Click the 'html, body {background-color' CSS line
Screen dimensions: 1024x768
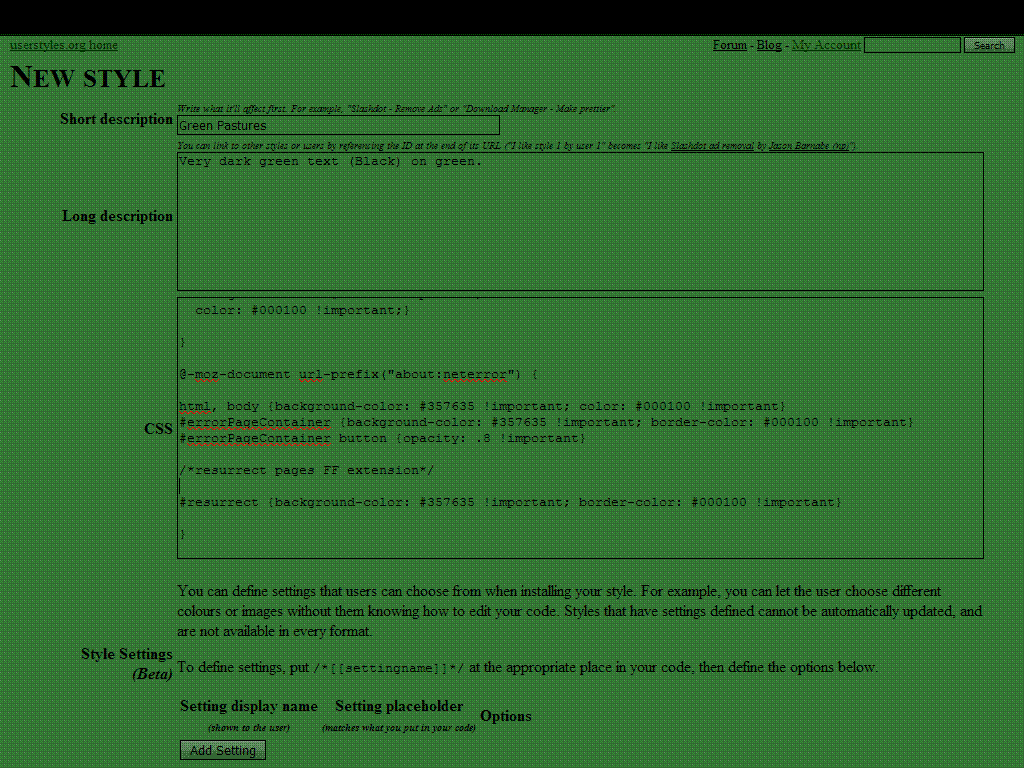pos(483,406)
